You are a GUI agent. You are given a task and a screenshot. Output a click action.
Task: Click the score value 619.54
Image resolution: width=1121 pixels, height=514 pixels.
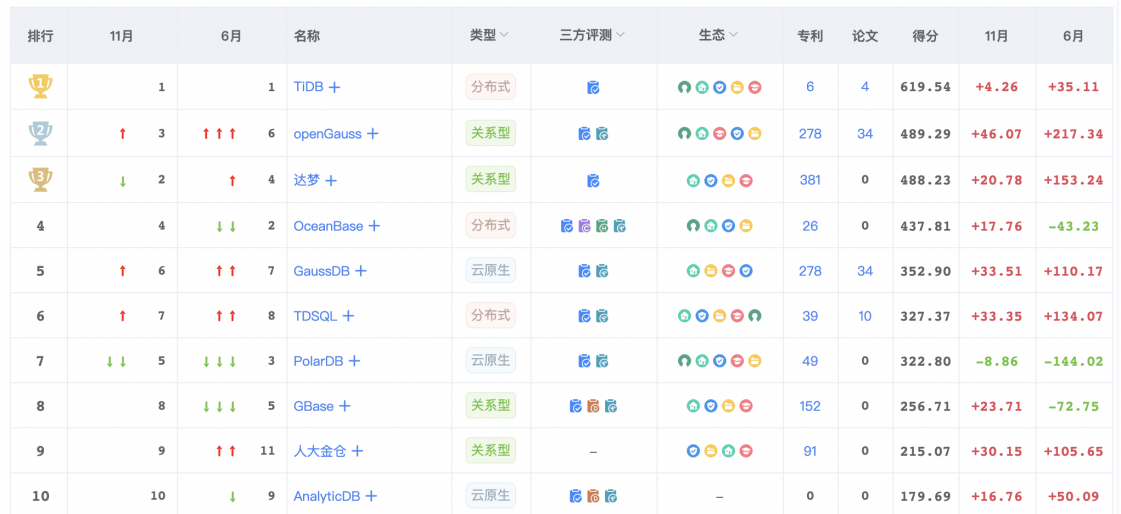[925, 87]
